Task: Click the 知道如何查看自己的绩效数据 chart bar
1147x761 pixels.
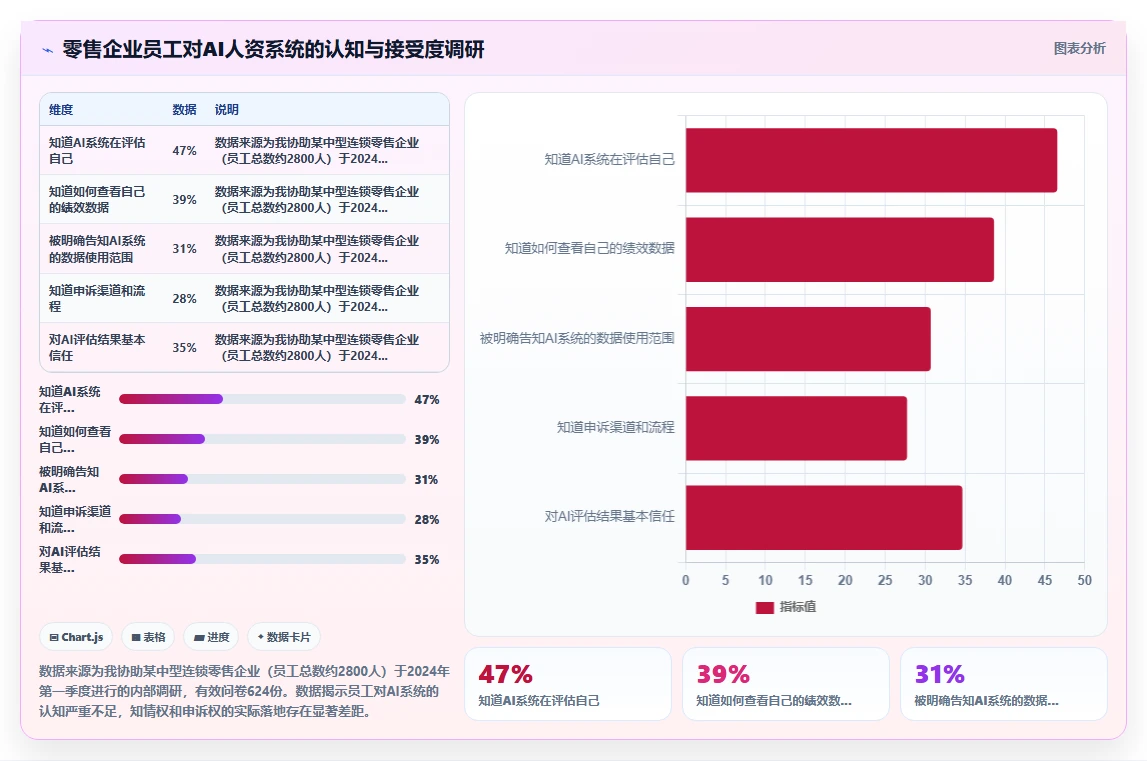Action: (840, 250)
